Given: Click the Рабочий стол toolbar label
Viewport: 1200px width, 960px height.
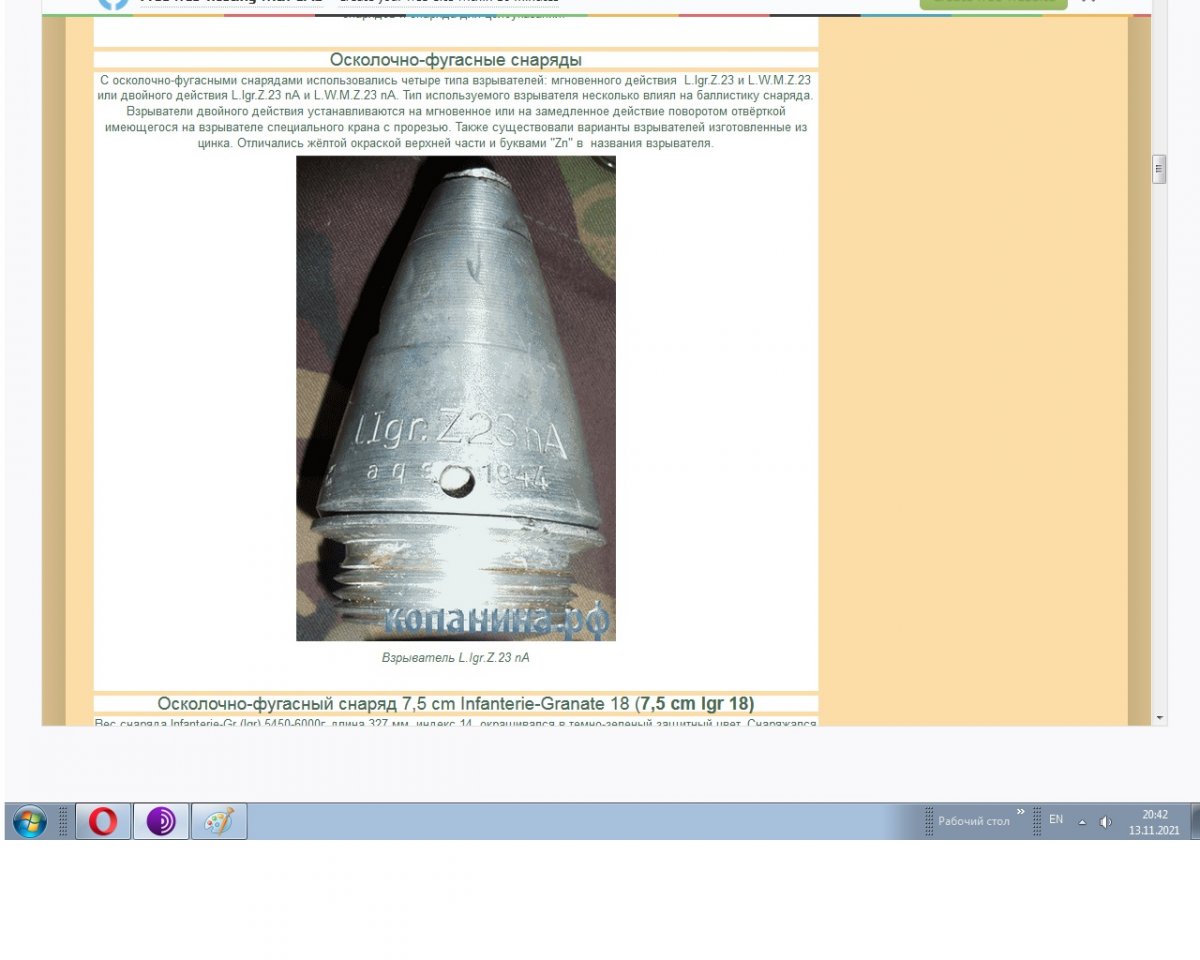Looking at the screenshot, I should pos(974,822).
